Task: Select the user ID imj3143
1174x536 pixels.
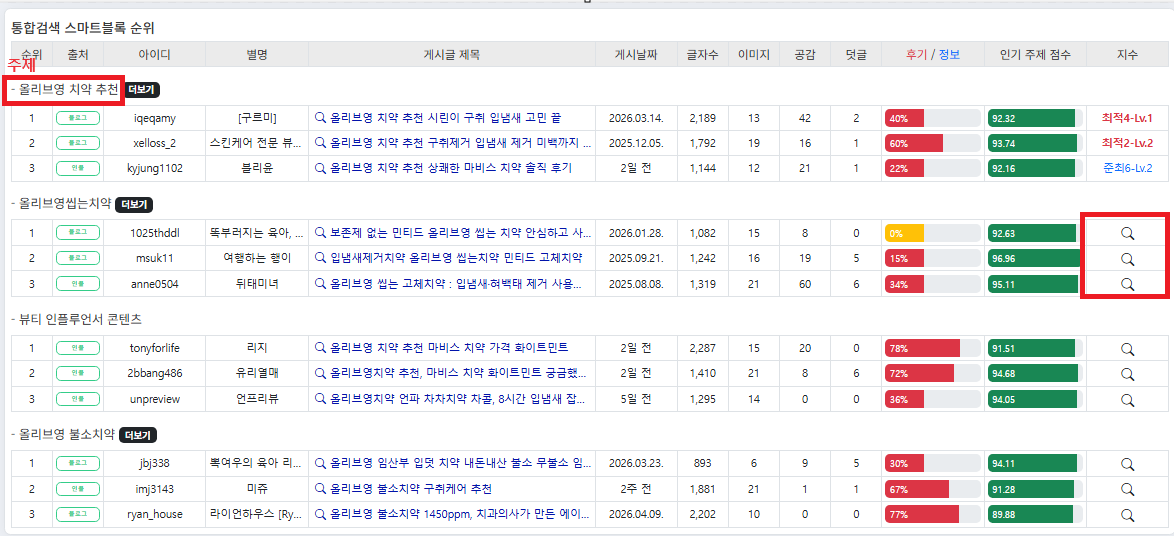Action: 154,489
